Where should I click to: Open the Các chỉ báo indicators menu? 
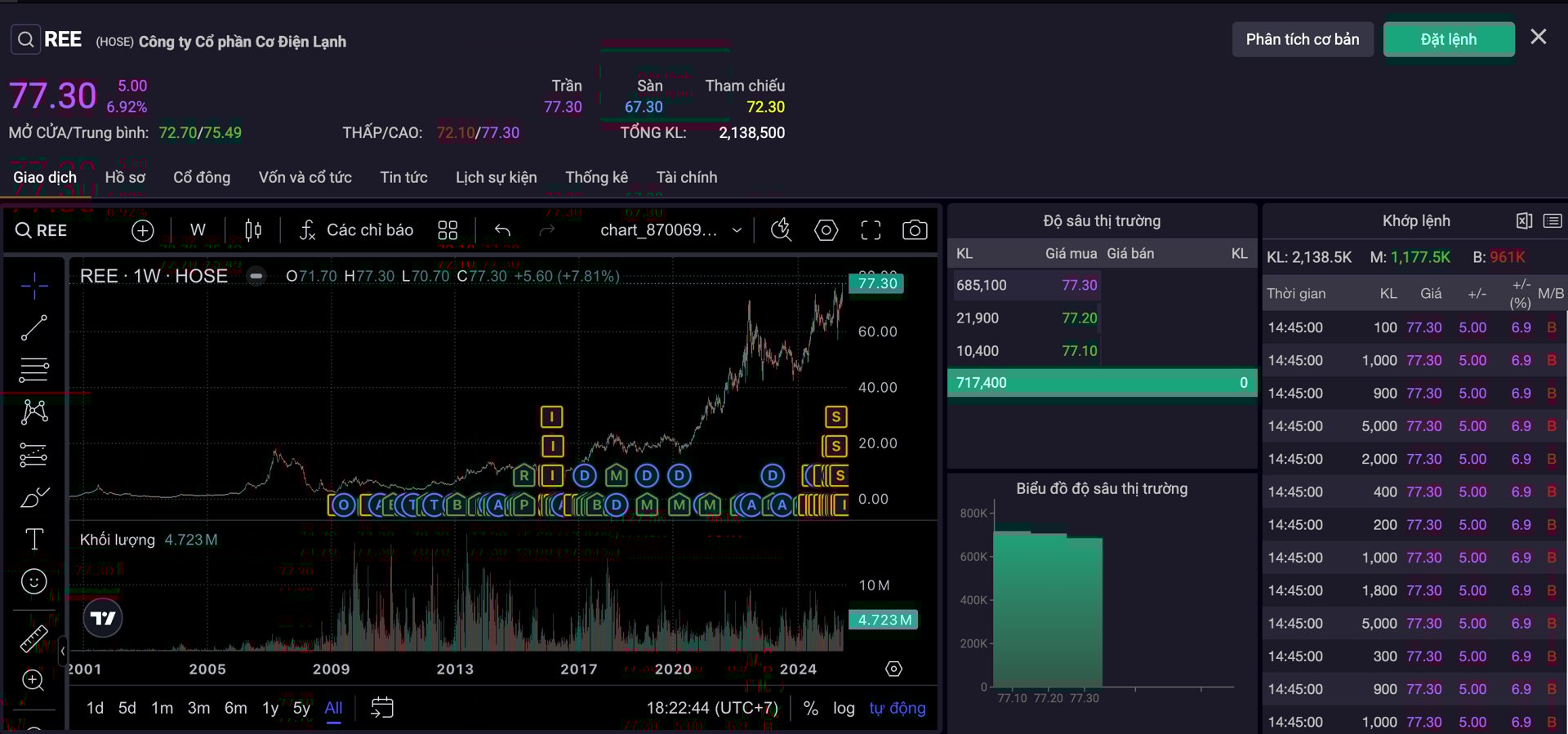[x=356, y=230]
